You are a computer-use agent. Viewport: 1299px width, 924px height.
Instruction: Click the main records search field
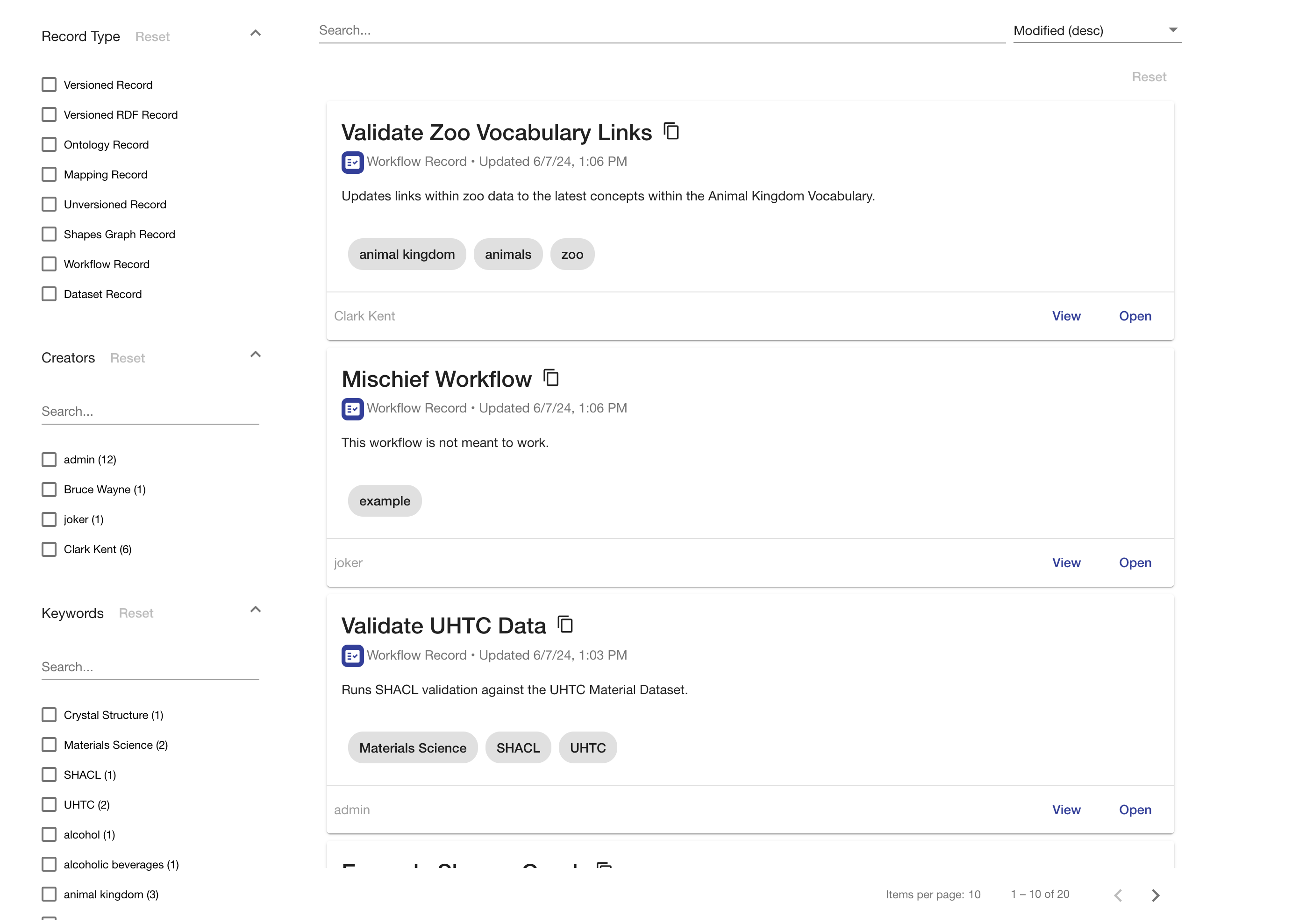[x=662, y=31]
